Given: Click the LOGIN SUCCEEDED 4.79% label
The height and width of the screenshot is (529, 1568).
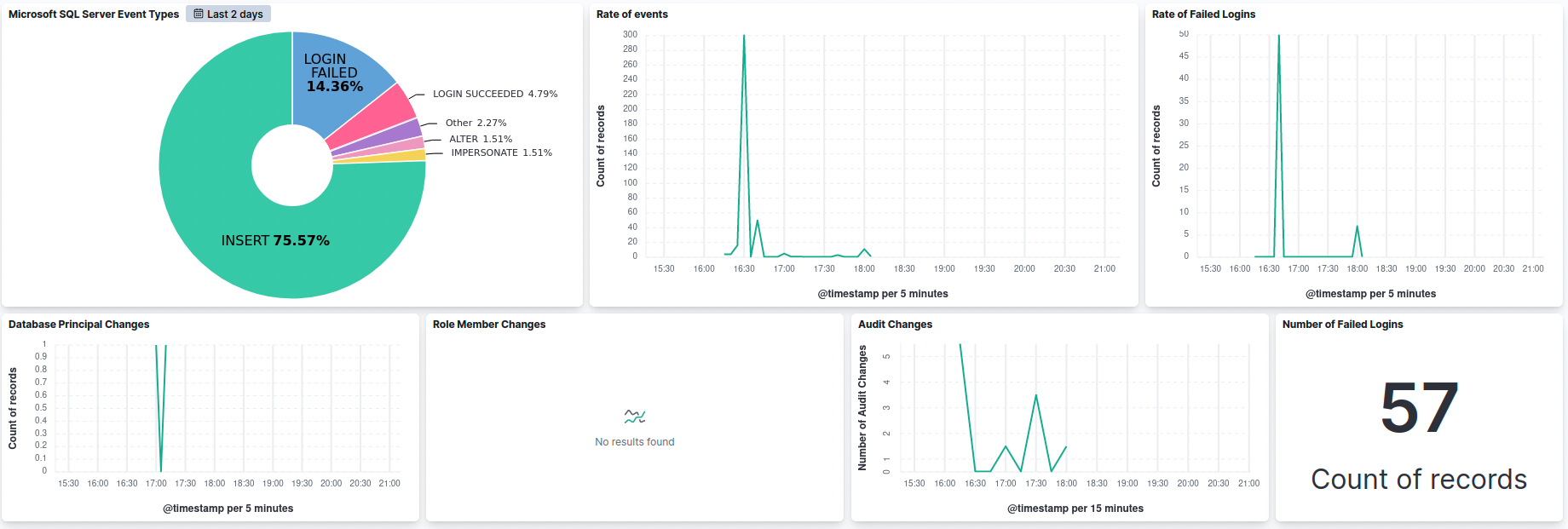Looking at the screenshot, I should pos(494,94).
